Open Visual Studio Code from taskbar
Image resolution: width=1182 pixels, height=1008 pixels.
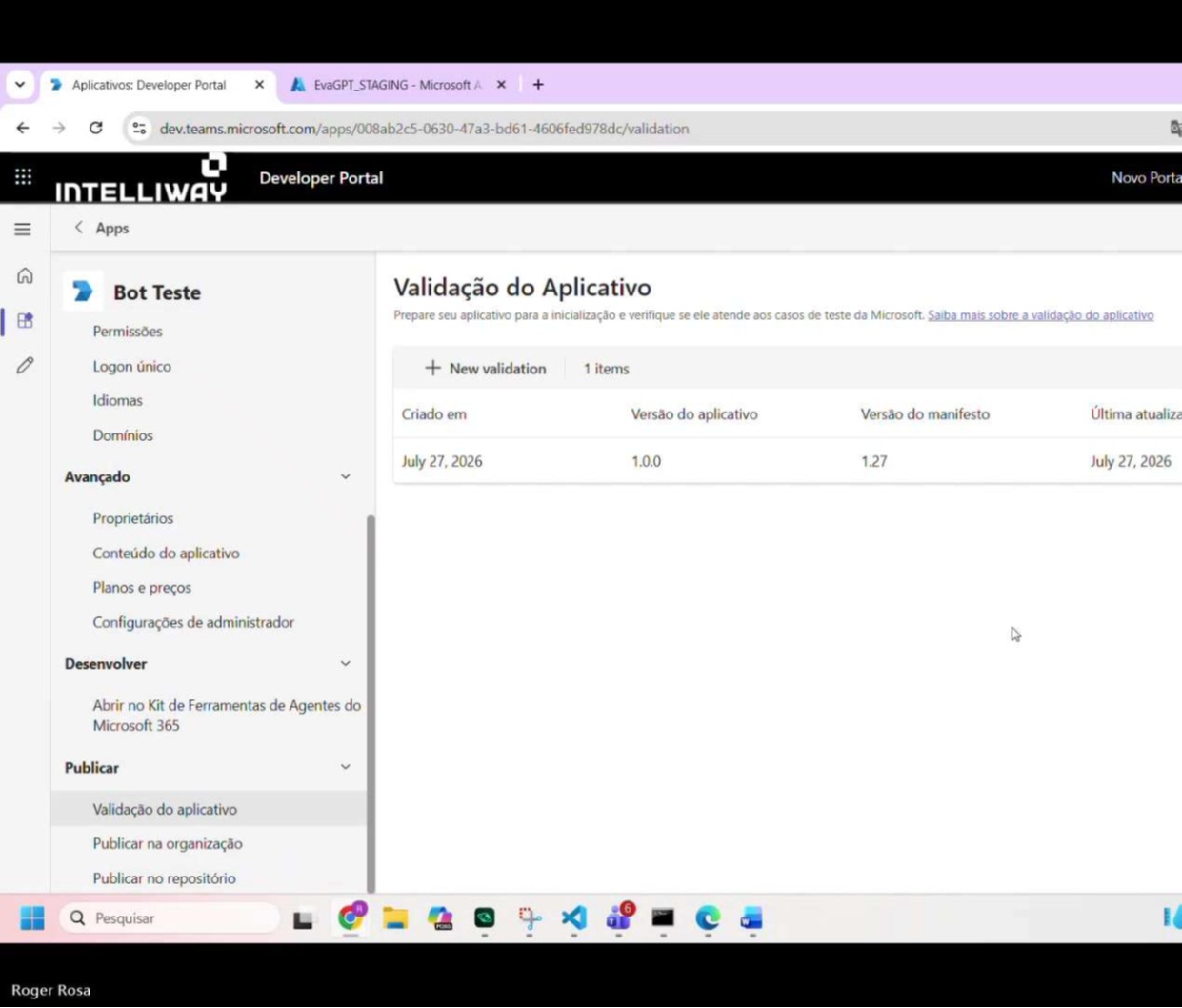click(574, 918)
